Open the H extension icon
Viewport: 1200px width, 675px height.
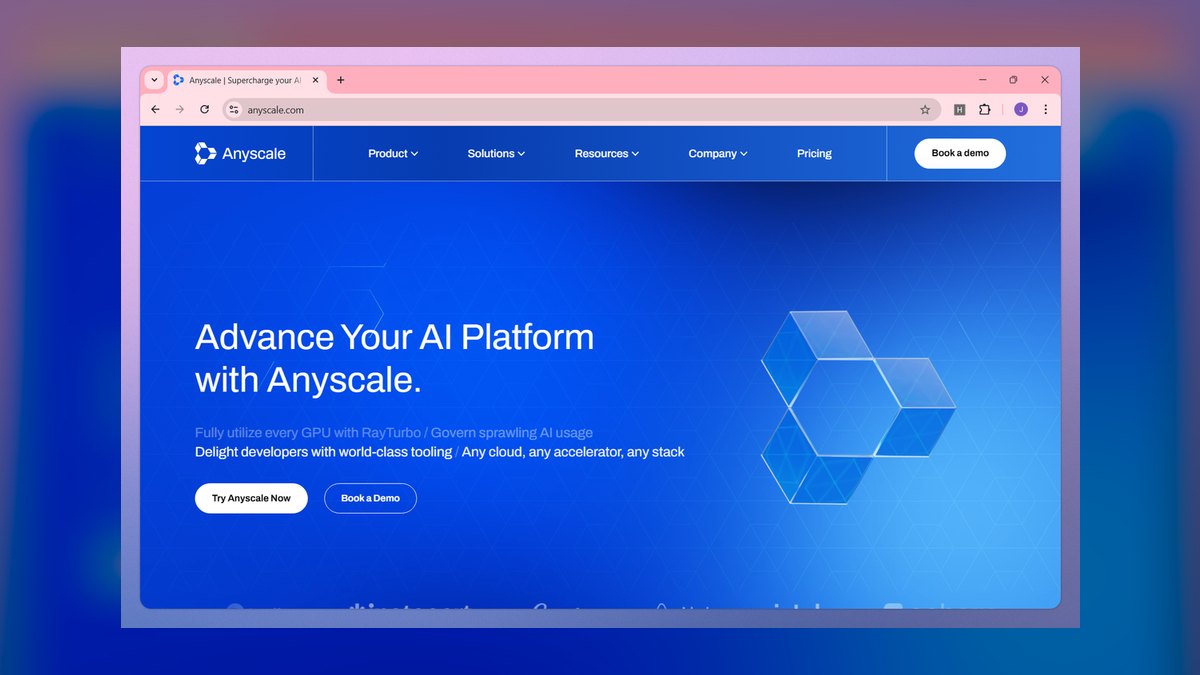coord(959,110)
